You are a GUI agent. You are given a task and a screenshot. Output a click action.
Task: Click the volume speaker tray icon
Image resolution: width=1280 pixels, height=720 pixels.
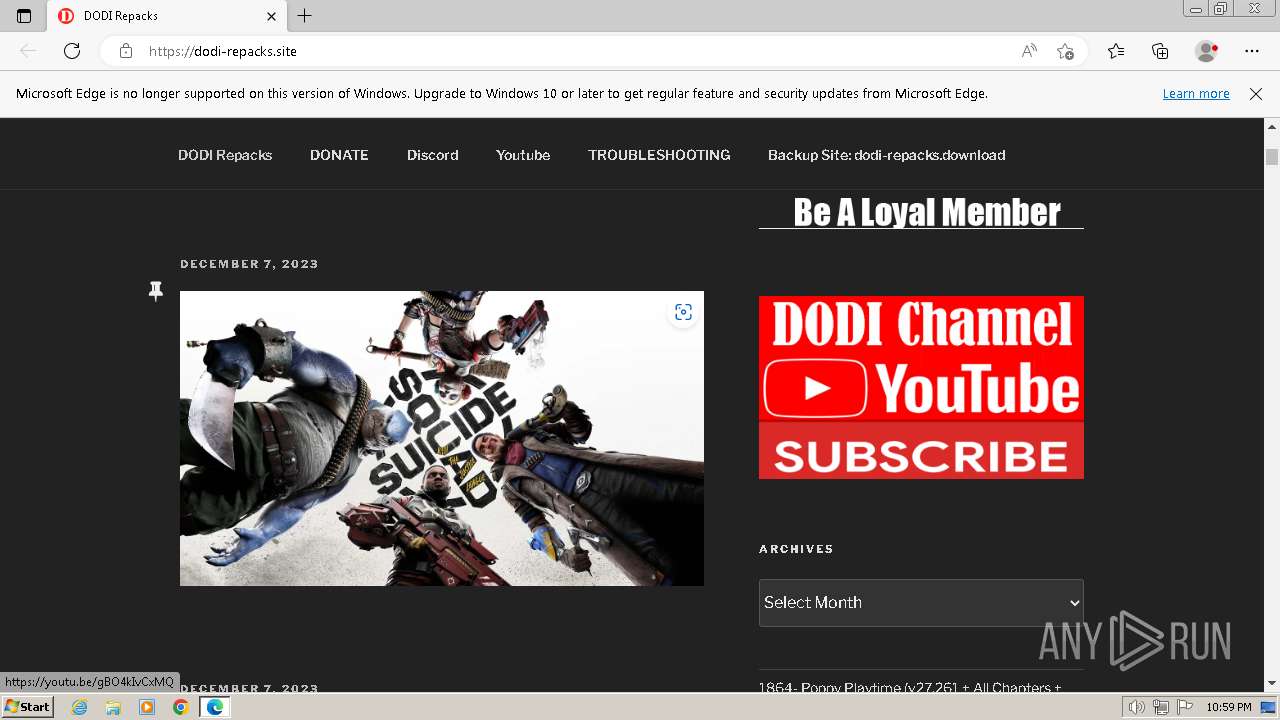click(1137, 707)
